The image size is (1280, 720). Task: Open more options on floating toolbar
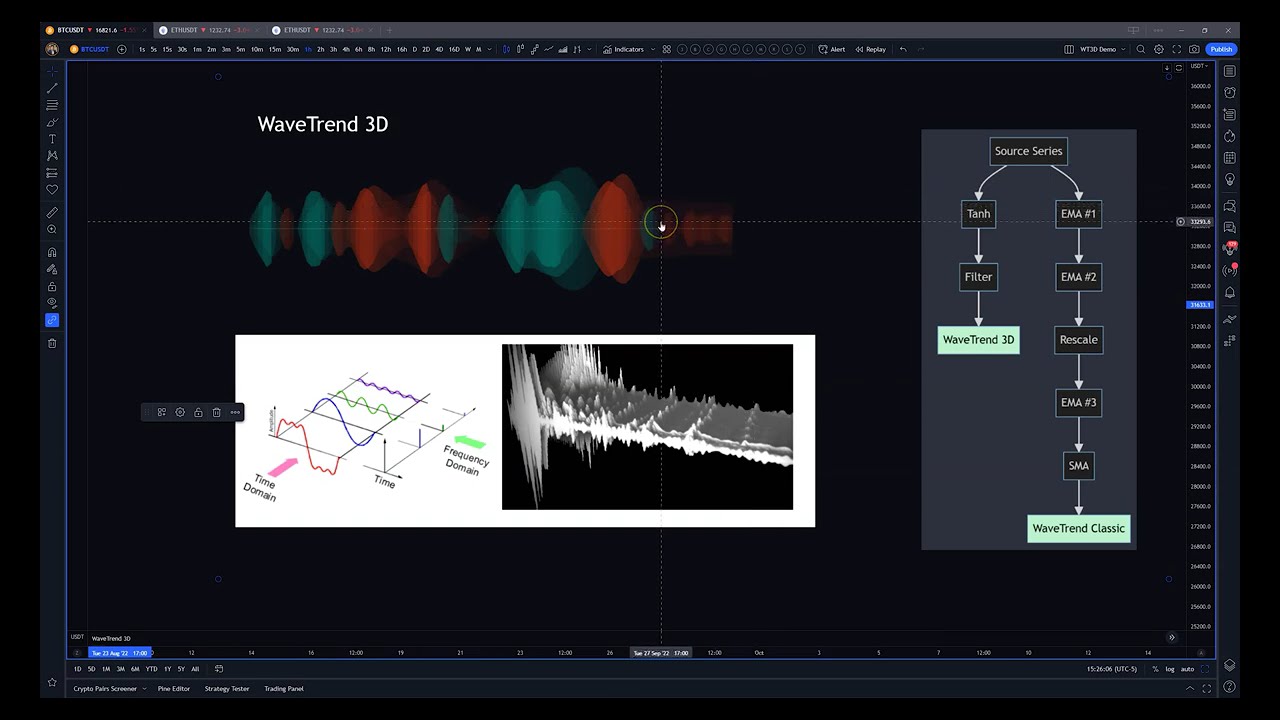[235, 412]
